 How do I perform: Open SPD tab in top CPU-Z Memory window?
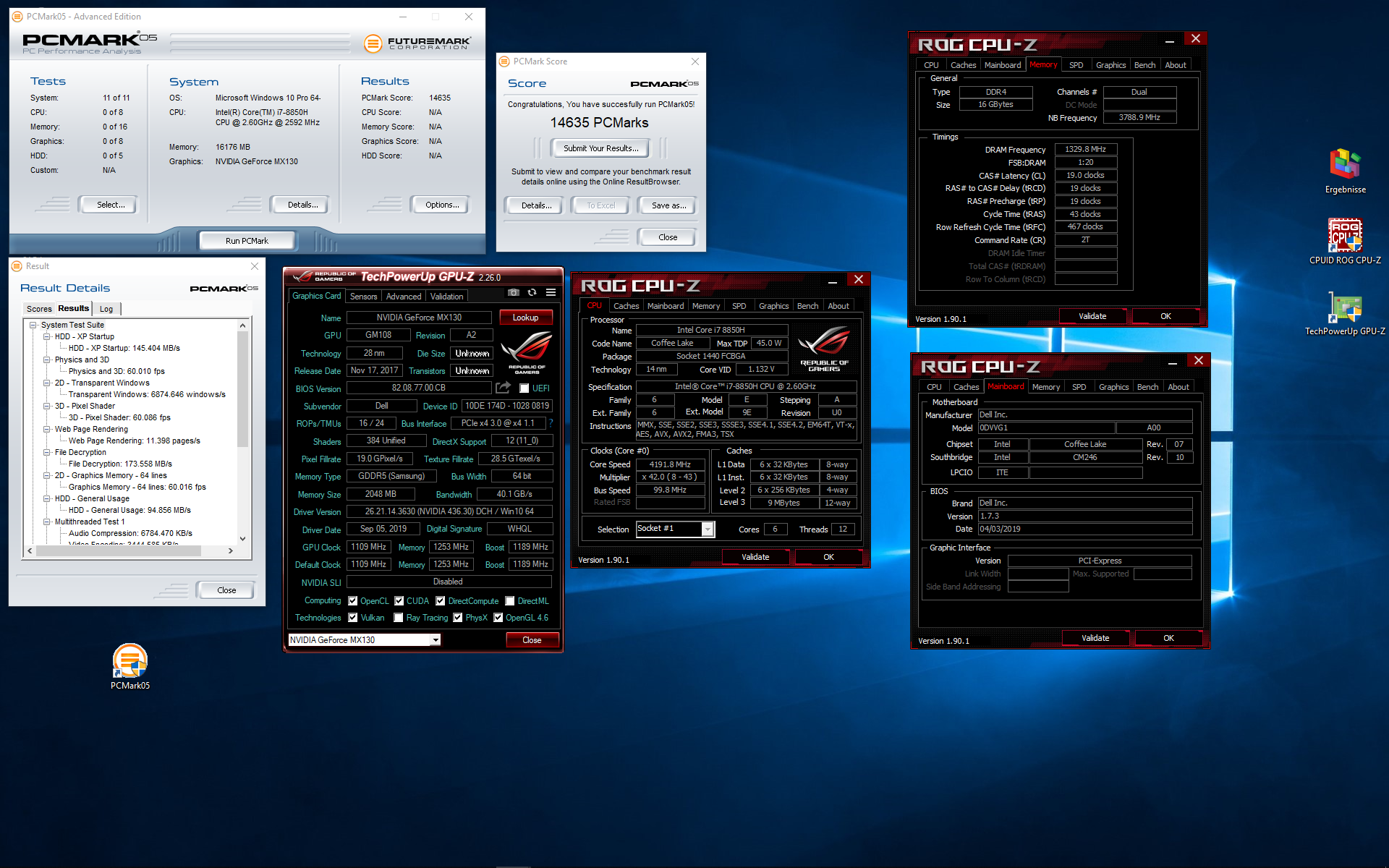1076,65
